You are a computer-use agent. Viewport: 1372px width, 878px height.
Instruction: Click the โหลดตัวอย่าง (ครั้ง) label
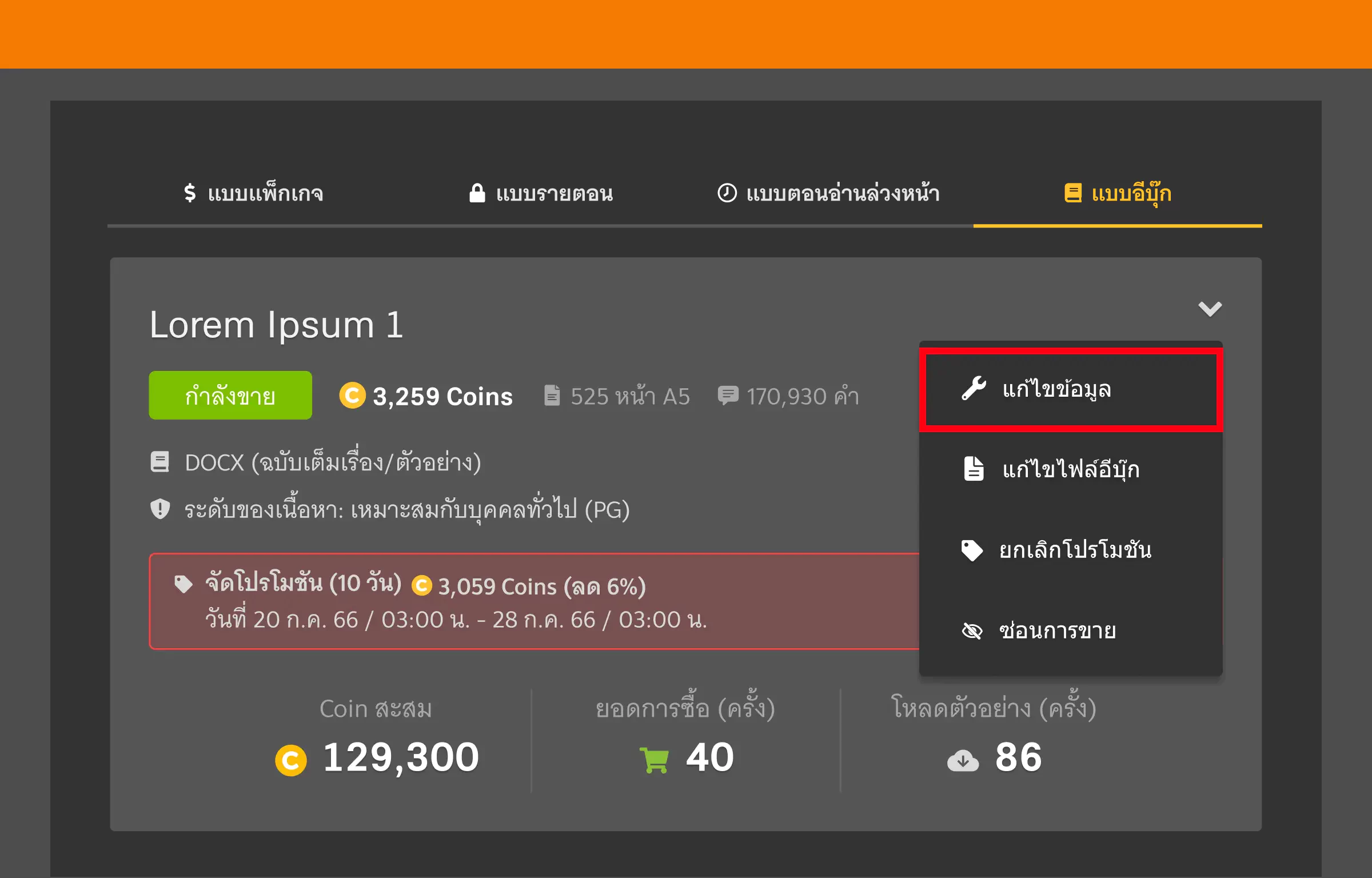[994, 707]
